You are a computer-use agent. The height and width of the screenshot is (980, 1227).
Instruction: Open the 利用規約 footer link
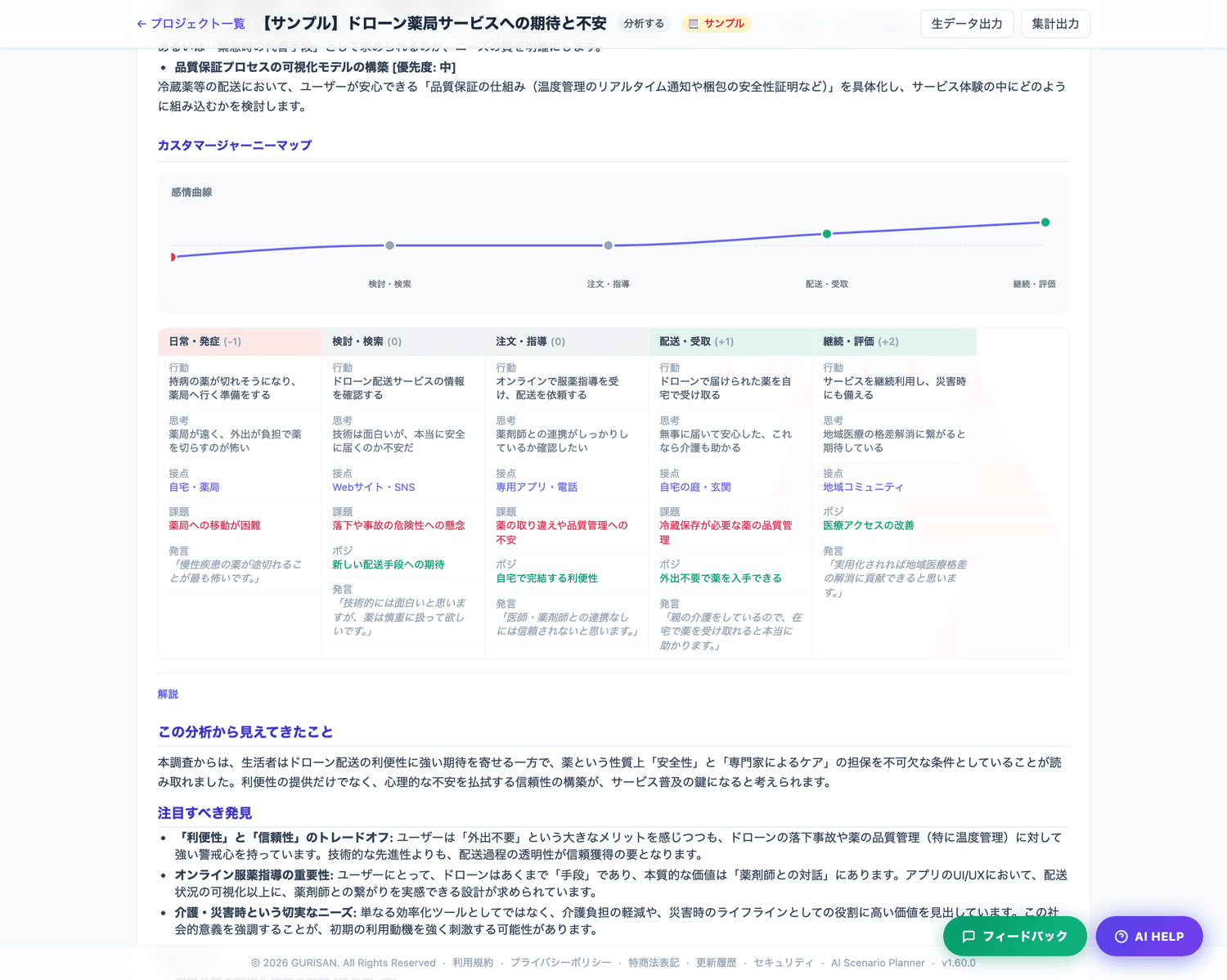coord(473,963)
